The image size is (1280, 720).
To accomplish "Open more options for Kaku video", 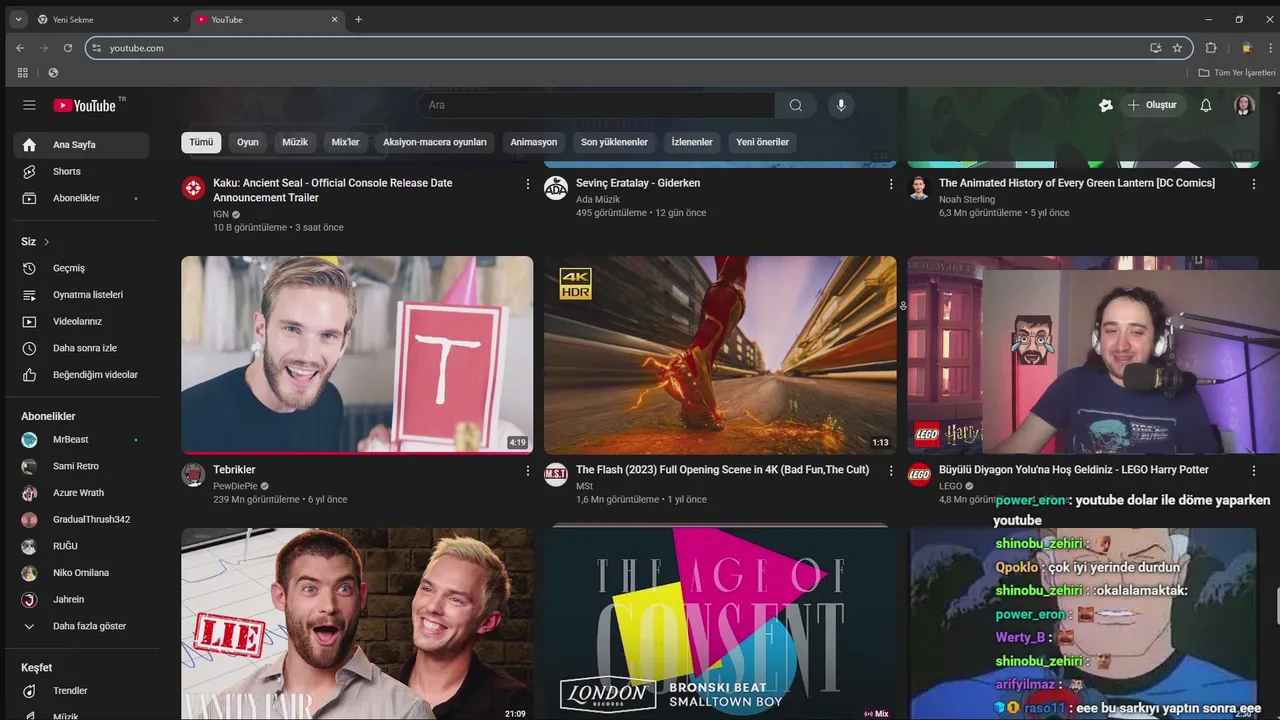I will point(528,184).
